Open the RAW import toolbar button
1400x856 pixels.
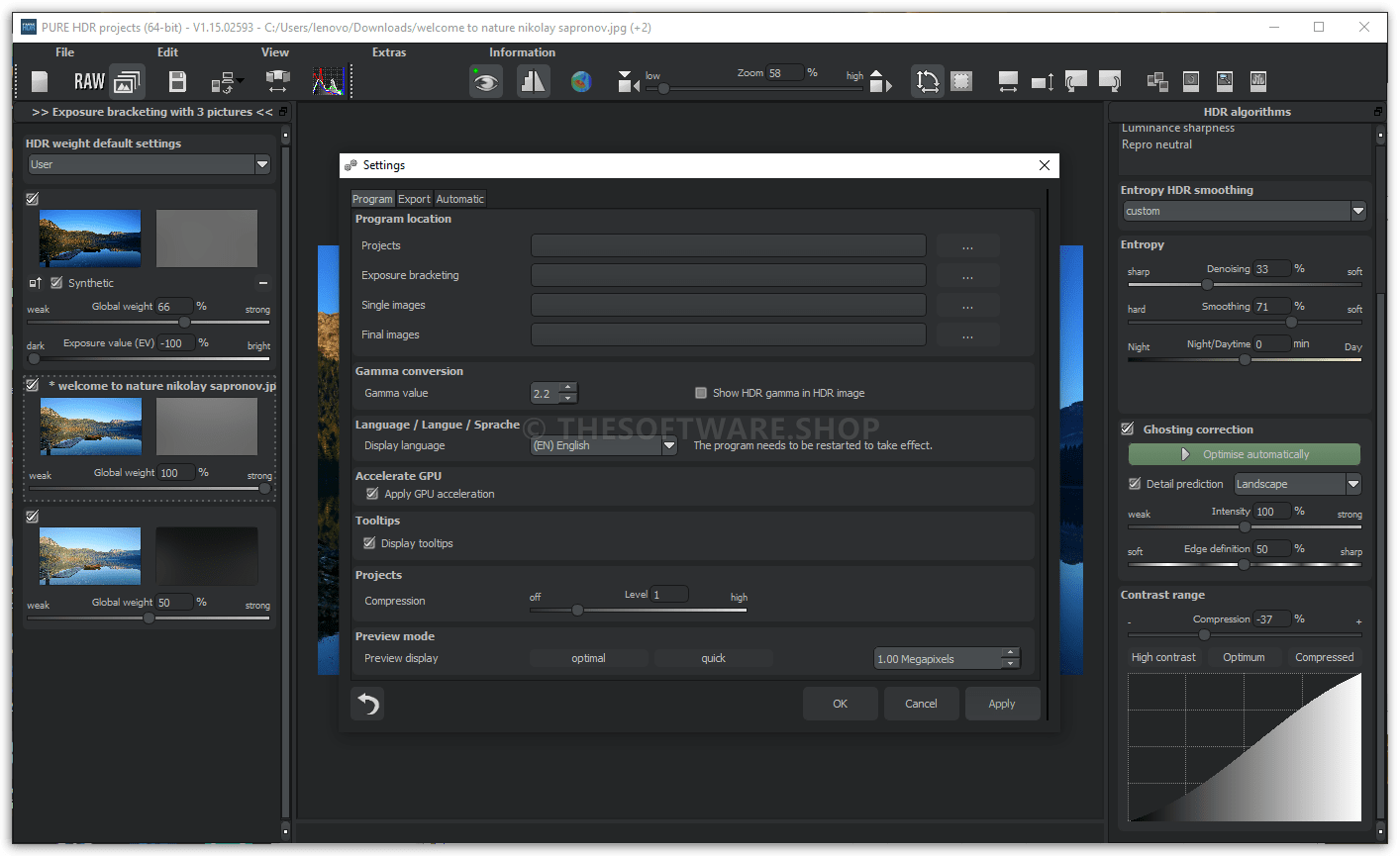pyautogui.click(x=89, y=81)
